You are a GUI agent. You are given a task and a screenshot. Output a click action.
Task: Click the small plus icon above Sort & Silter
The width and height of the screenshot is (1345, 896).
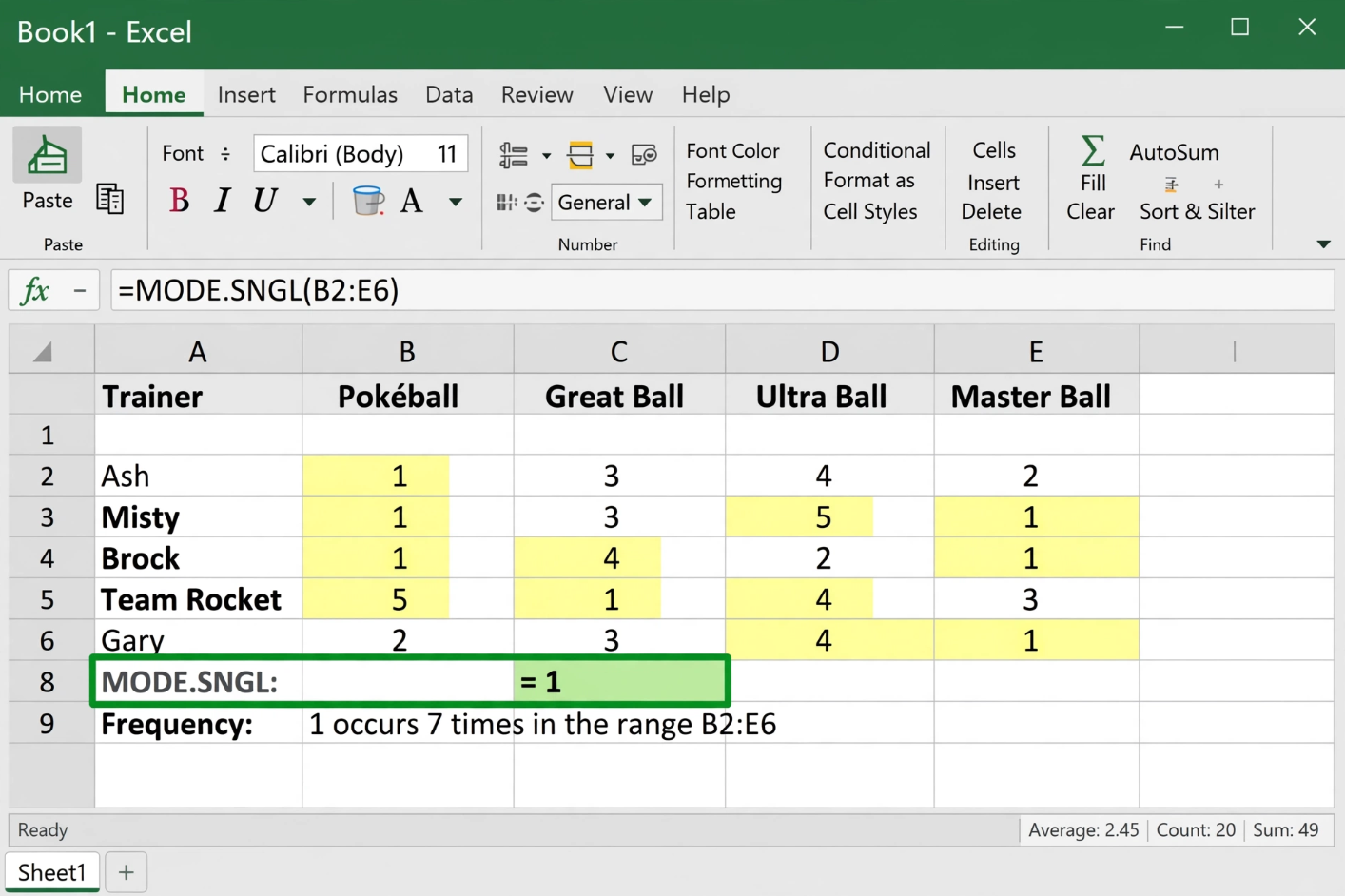click(1218, 185)
